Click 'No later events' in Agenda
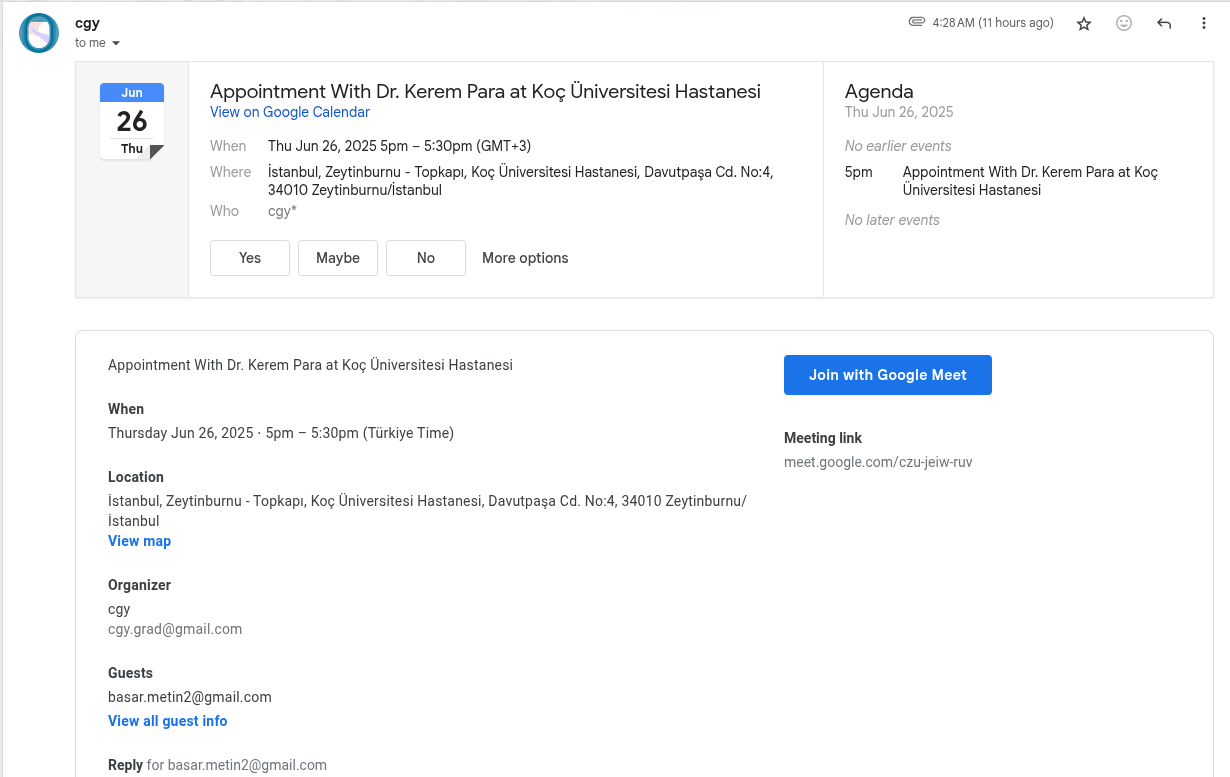This screenshot has width=1230, height=777. tap(892, 220)
